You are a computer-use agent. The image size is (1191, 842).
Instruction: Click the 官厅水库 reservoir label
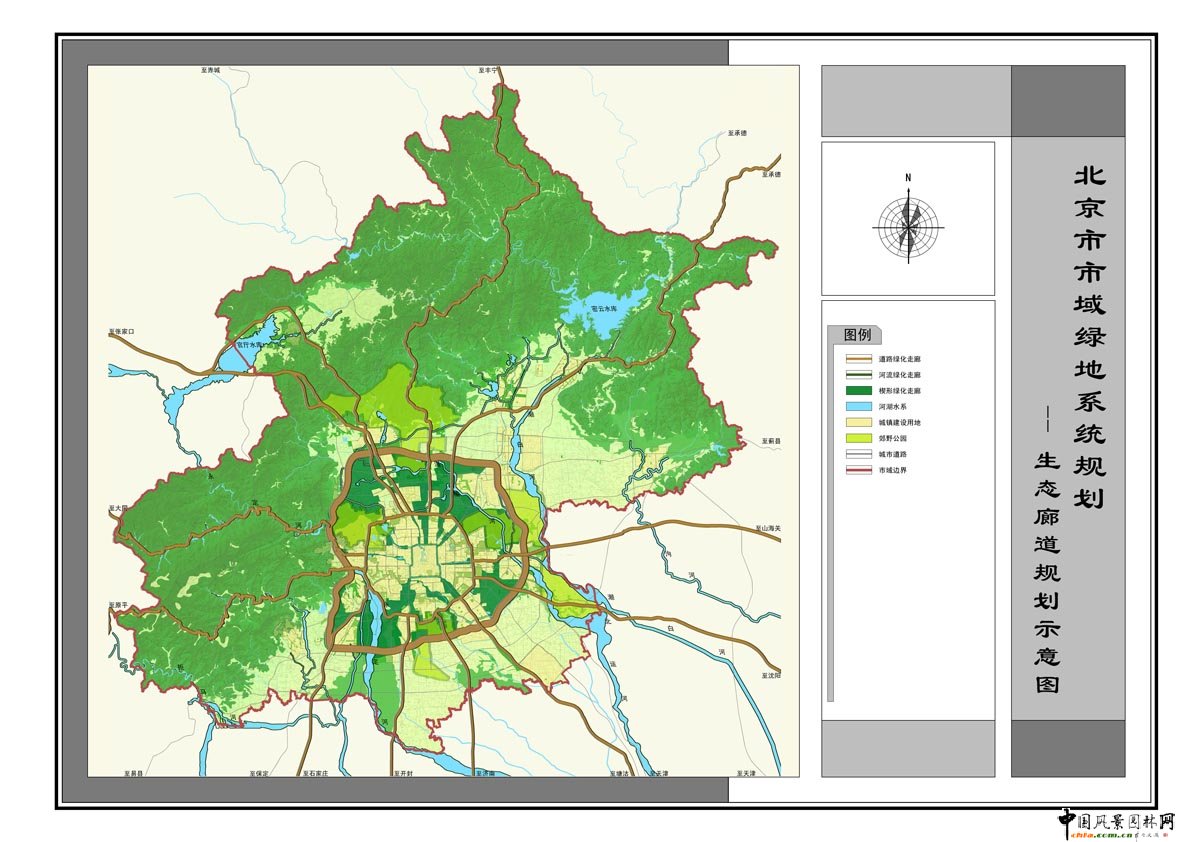(249, 345)
